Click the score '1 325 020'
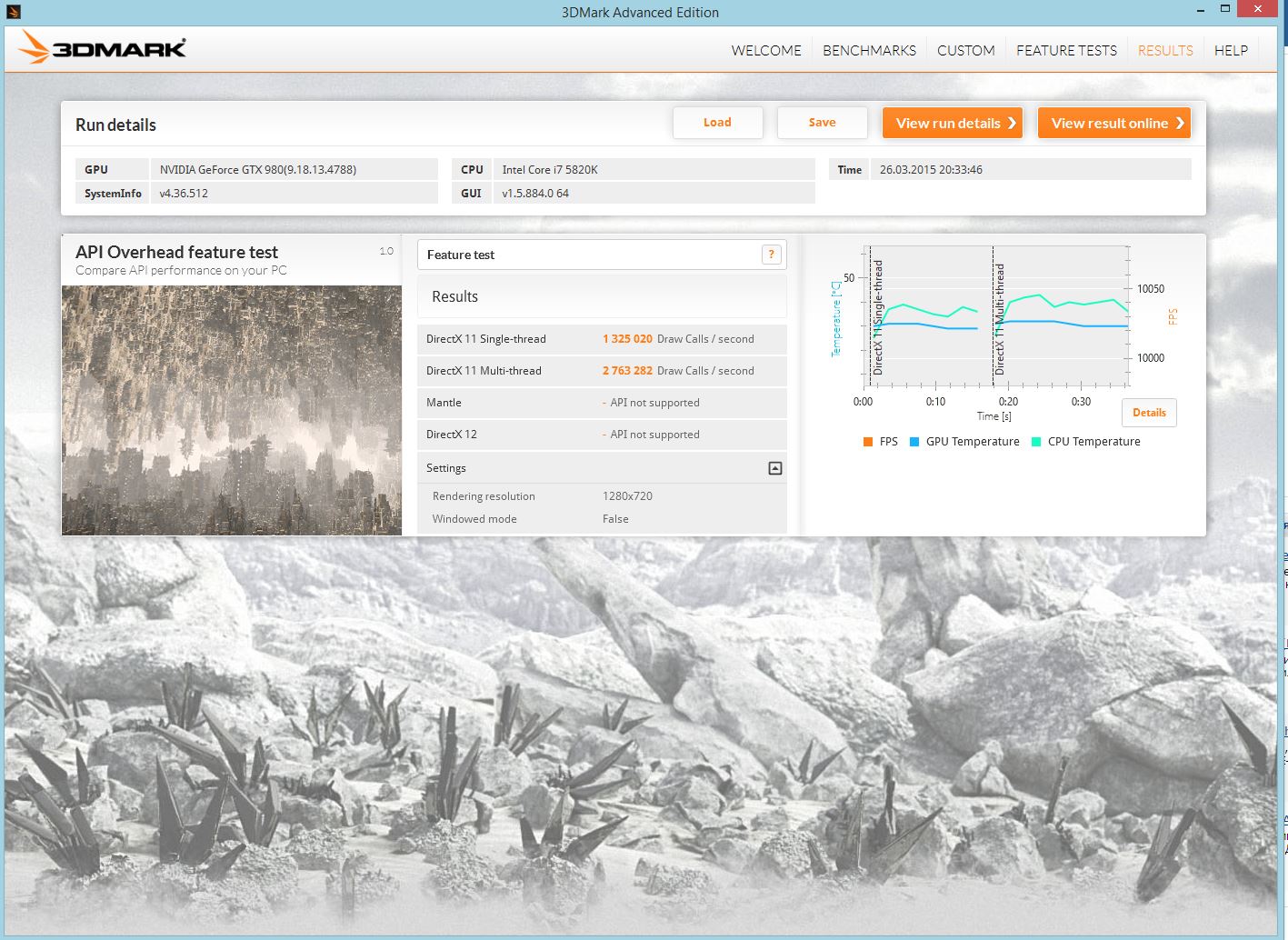Screen dimensions: 1288x940 [x=627, y=339]
